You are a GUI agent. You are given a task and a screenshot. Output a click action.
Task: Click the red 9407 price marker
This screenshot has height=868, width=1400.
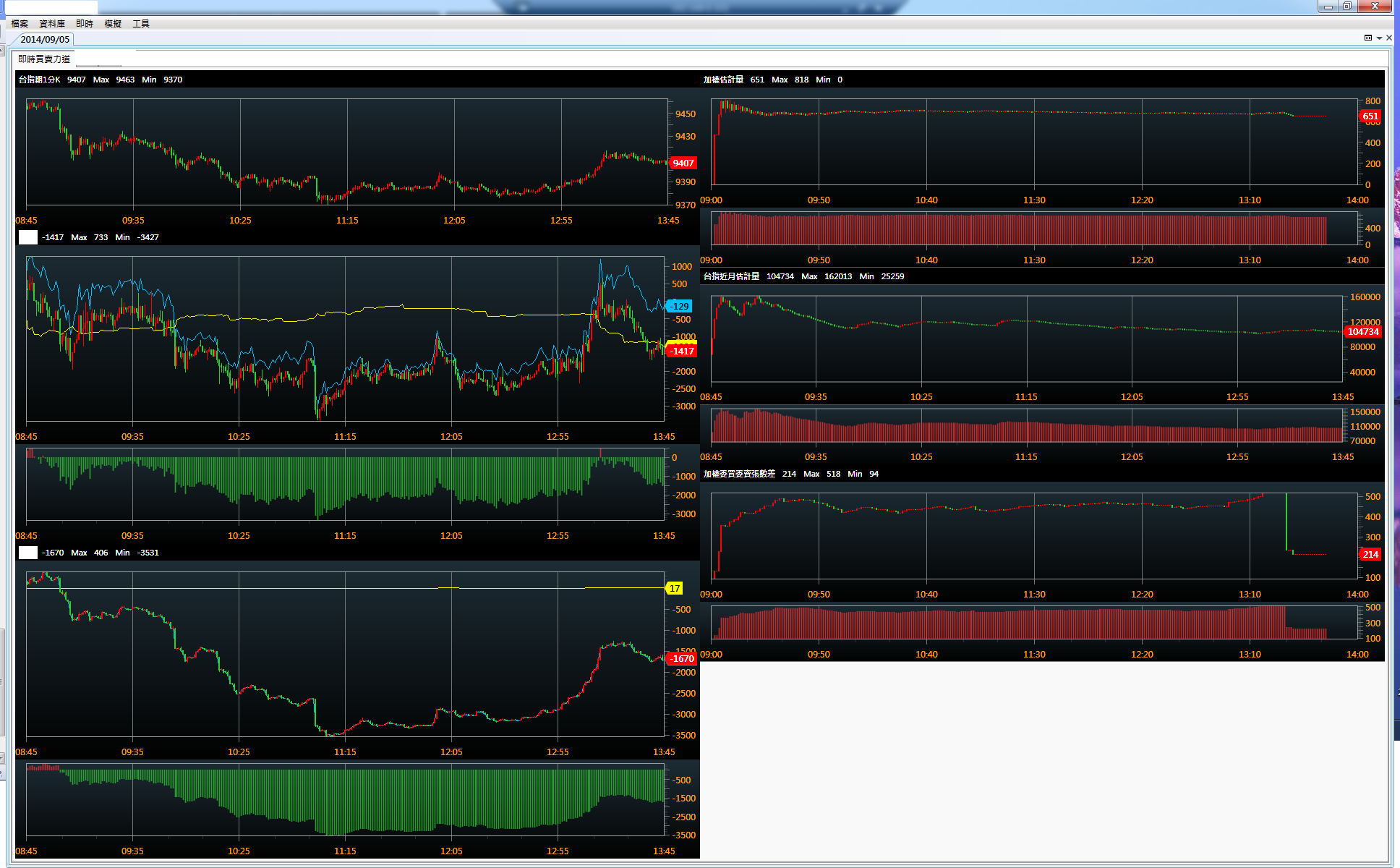click(x=683, y=163)
